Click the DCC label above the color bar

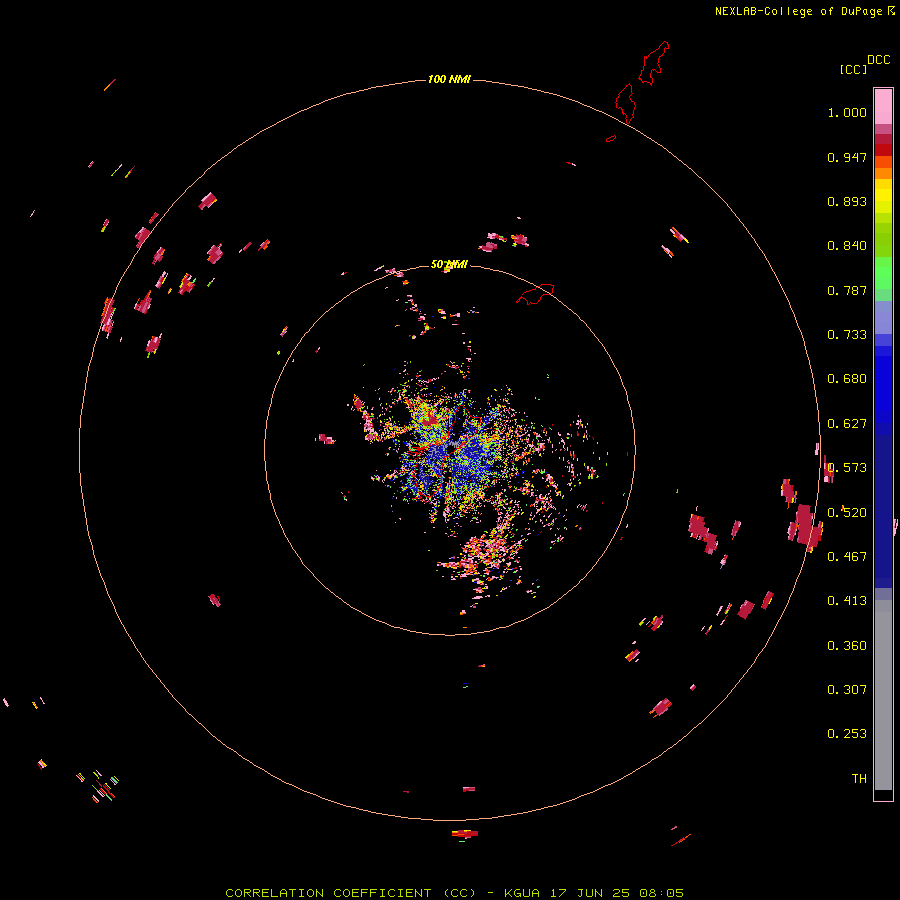pyautogui.click(x=879, y=60)
